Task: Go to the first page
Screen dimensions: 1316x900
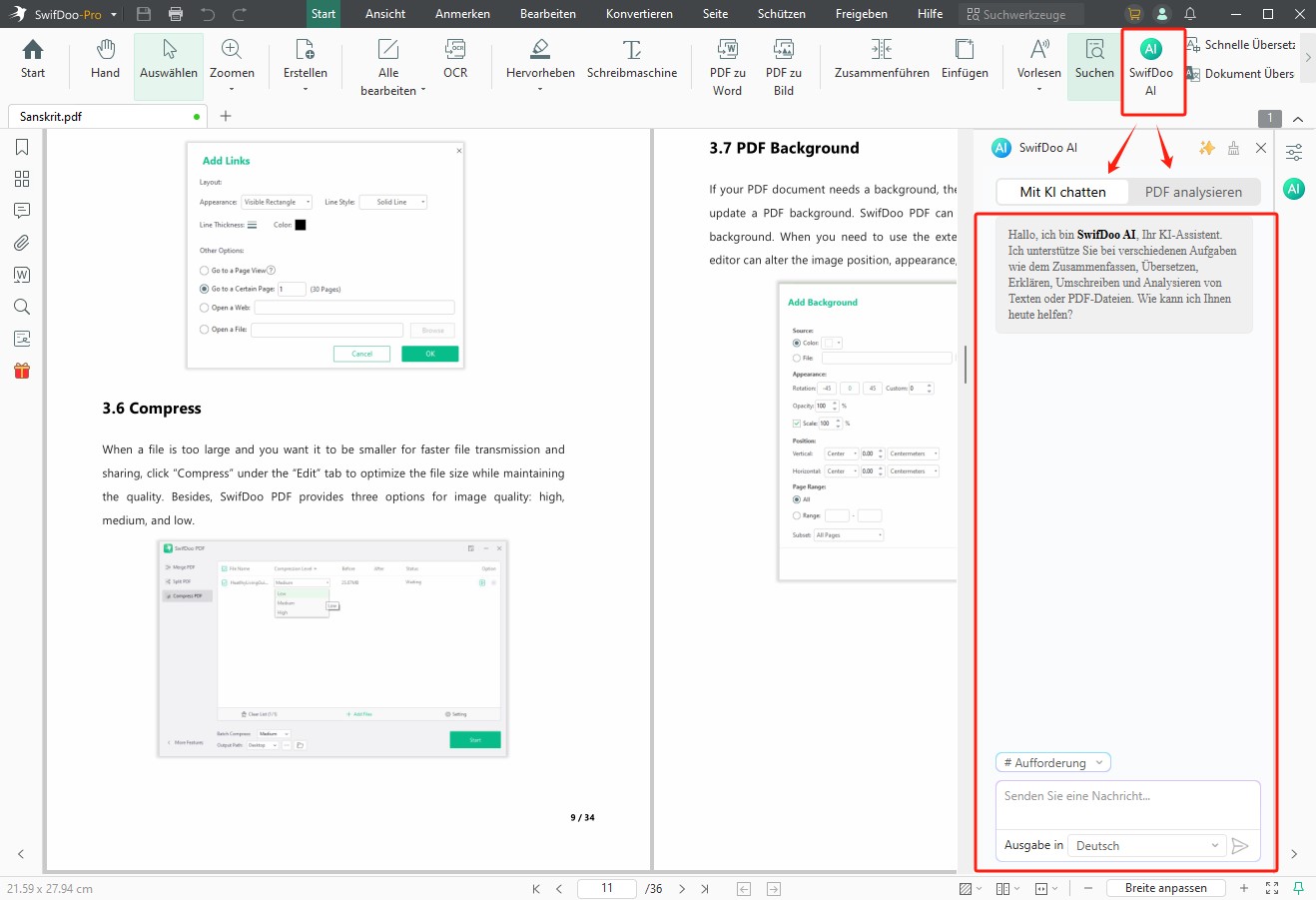Action: click(536, 888)
